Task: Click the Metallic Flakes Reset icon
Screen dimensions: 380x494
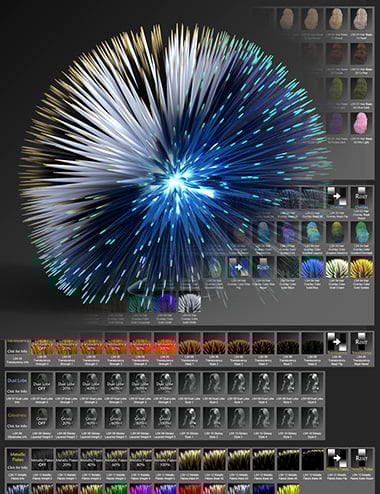Action: click(x=361, y=460)
